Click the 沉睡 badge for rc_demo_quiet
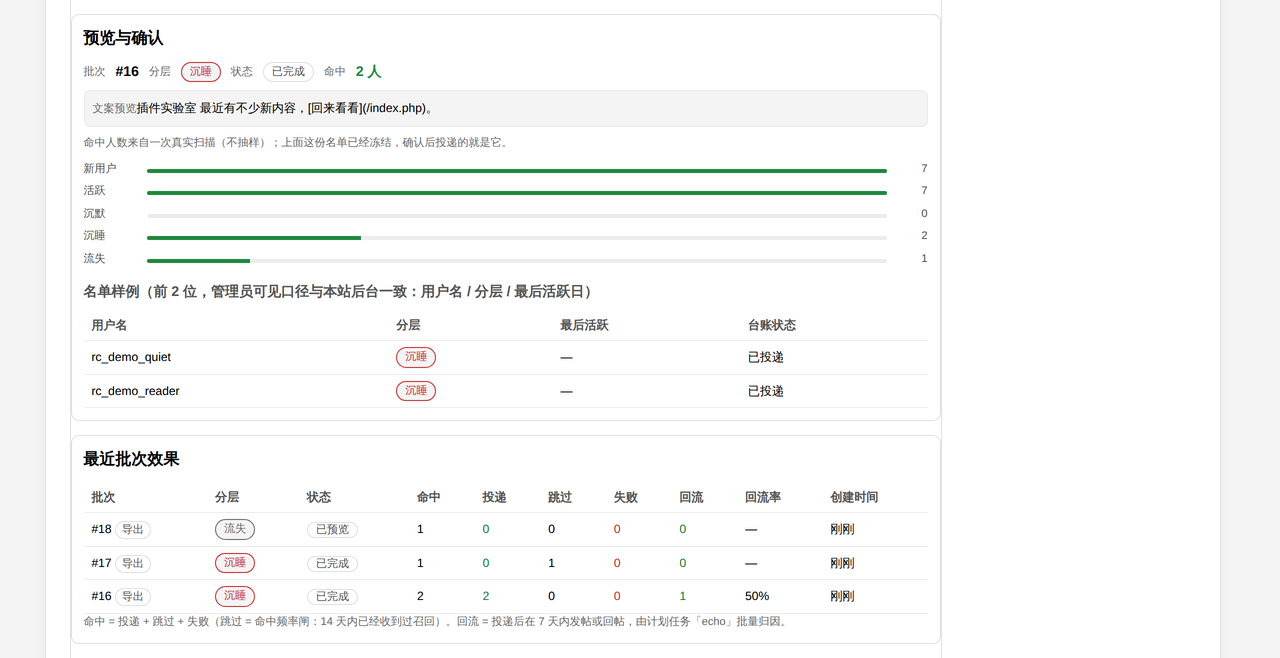Viewport: 1280px width, 658px height. (x=416, y=357)
